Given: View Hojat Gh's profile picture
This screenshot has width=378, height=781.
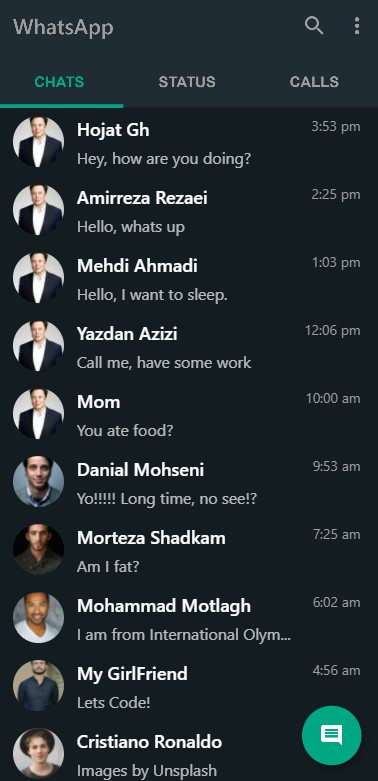Looking at the screenshot, I should pos(38,142).
